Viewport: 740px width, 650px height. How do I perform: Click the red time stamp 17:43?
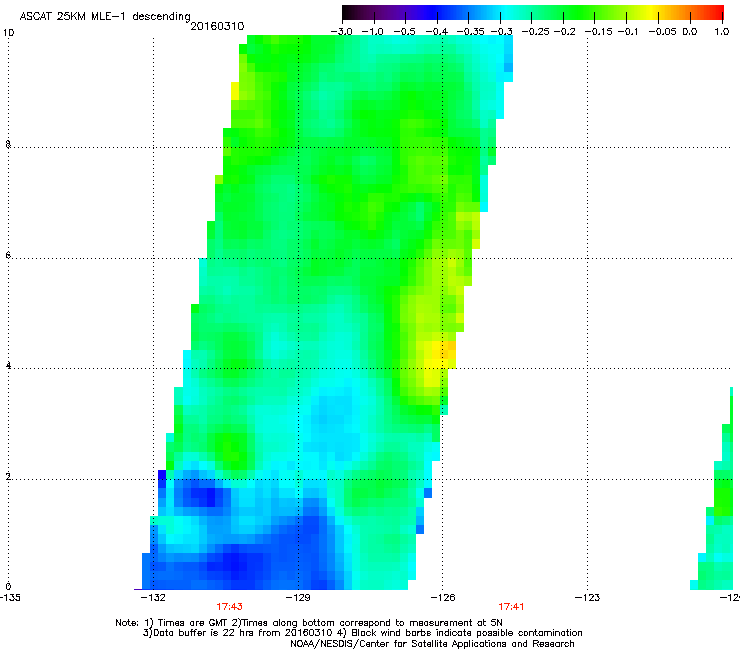click(x=229, y=607)
